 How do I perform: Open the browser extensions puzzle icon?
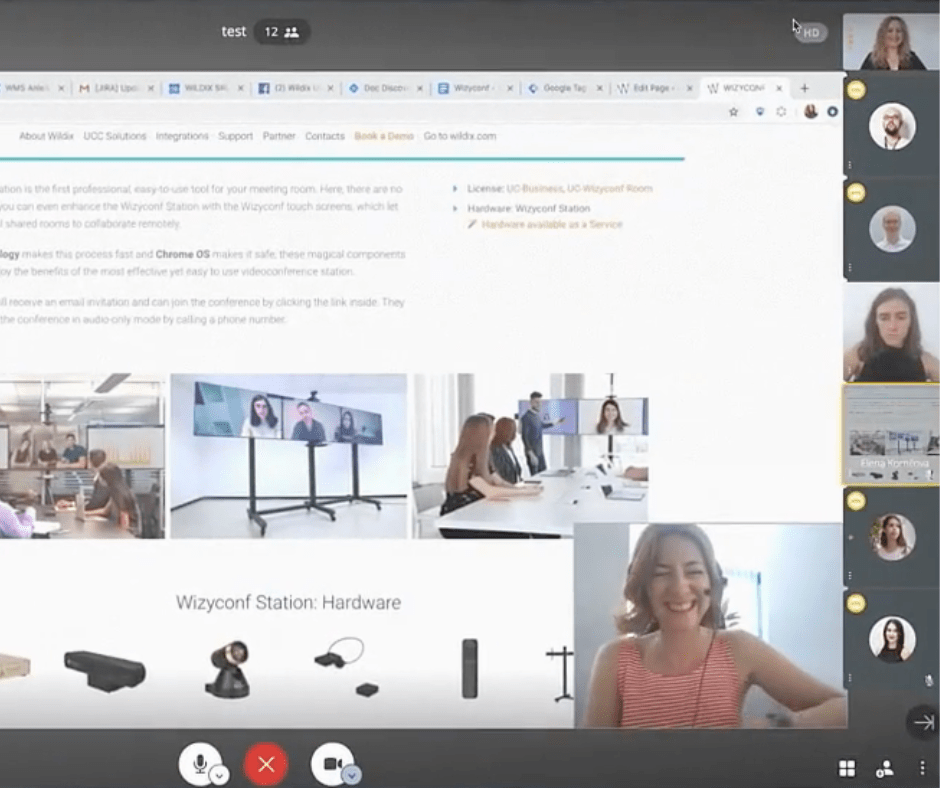tap(781, 112)
